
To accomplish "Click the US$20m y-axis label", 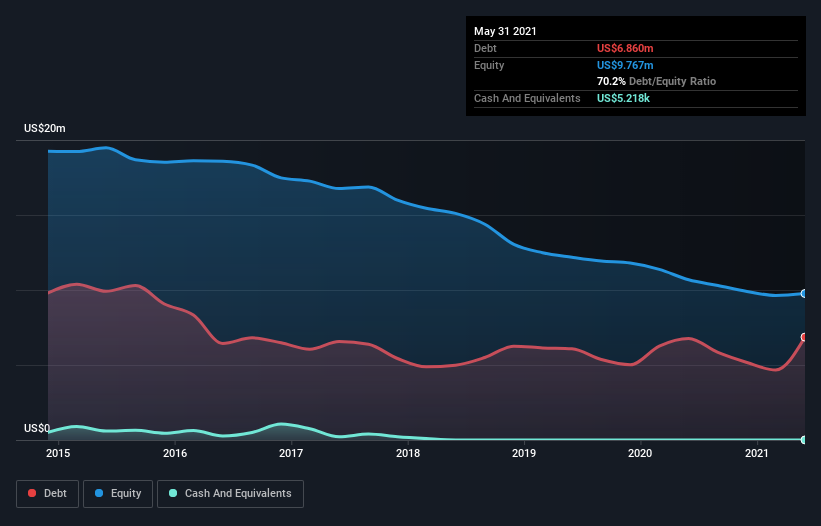I will click(45, 128).
